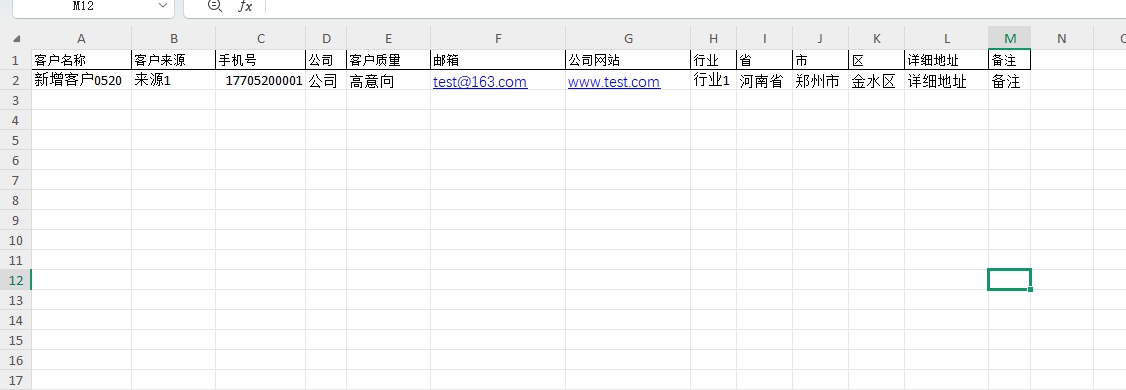Viewport: 1126px width, 390px height.
Task: Select column N header
Action: [1061, 39]
